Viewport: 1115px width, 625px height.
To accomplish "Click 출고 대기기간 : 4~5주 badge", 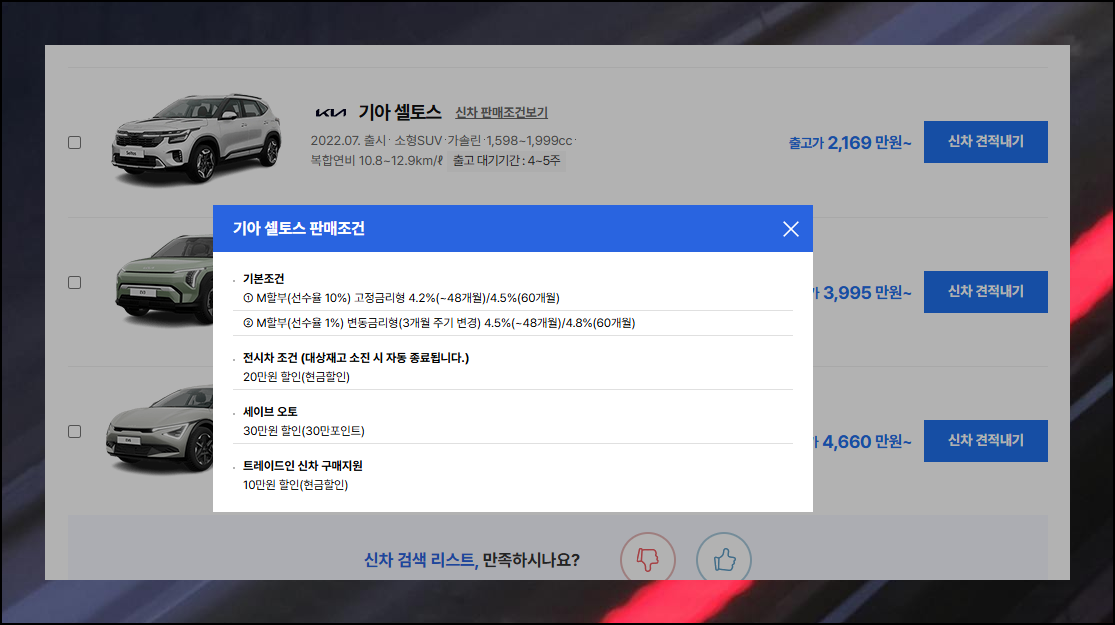I will [x=506, y=161].
